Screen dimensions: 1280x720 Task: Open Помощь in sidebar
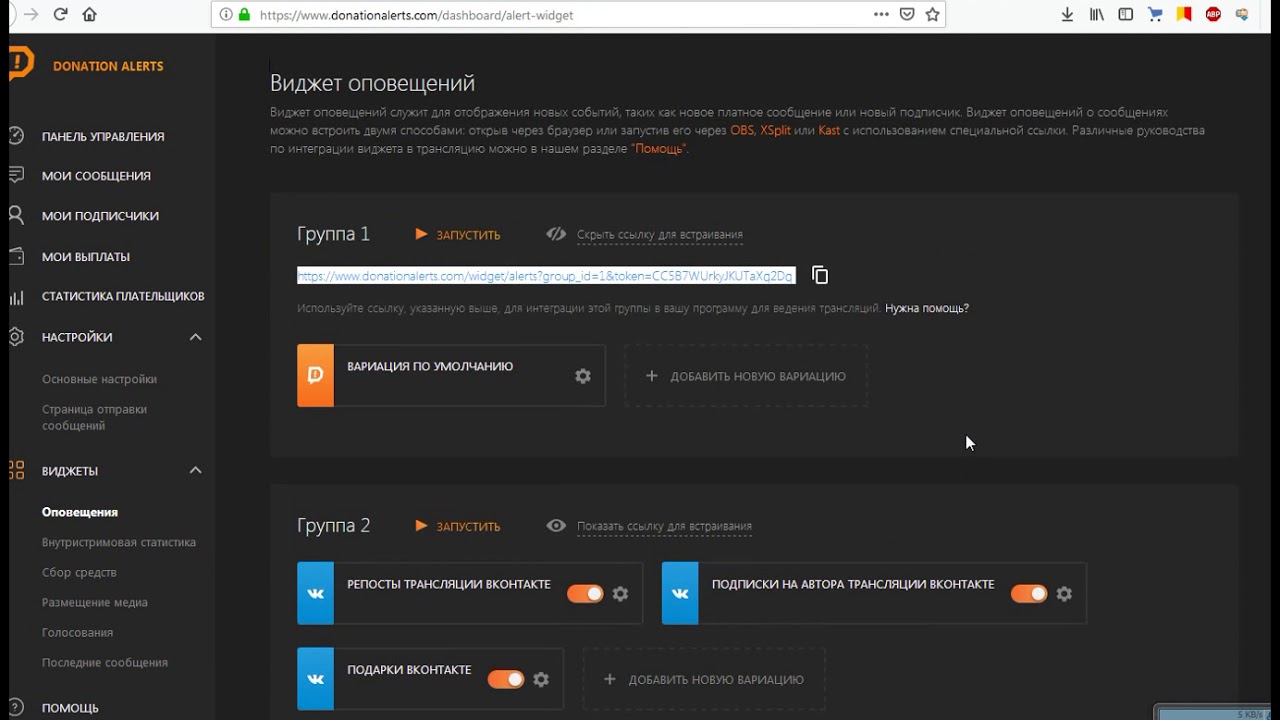70,708
